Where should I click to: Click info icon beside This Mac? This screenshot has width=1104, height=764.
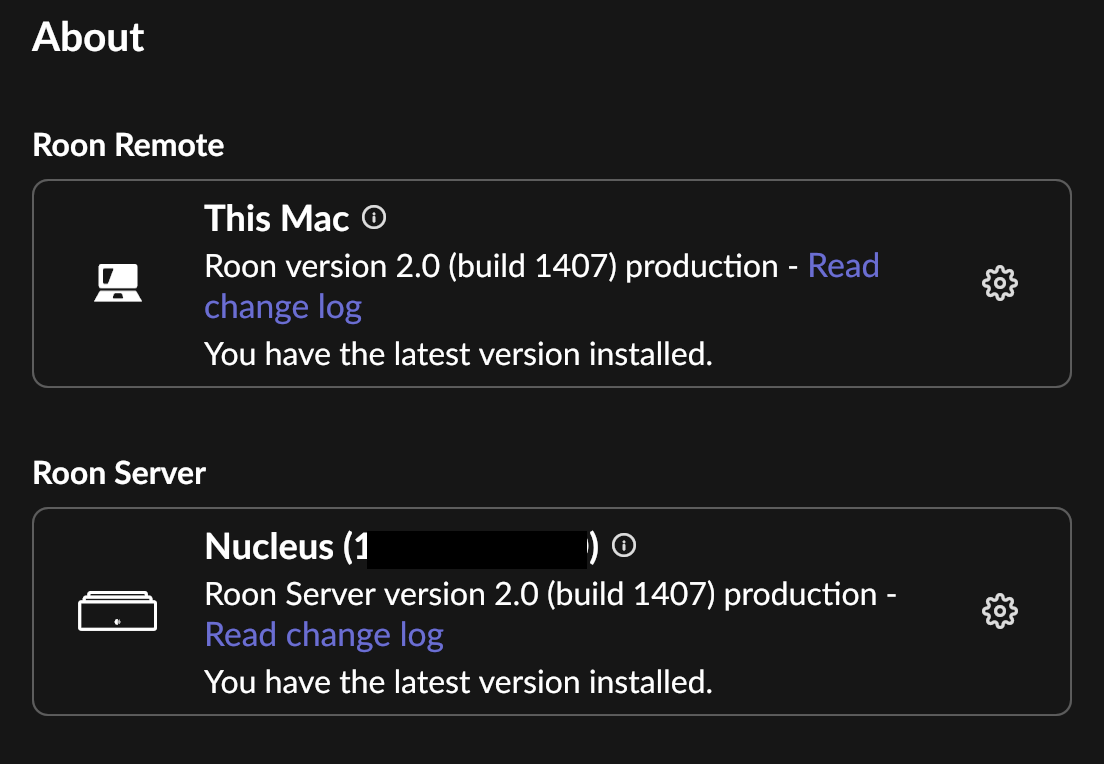pyautogui.click(x=374, y=217)
